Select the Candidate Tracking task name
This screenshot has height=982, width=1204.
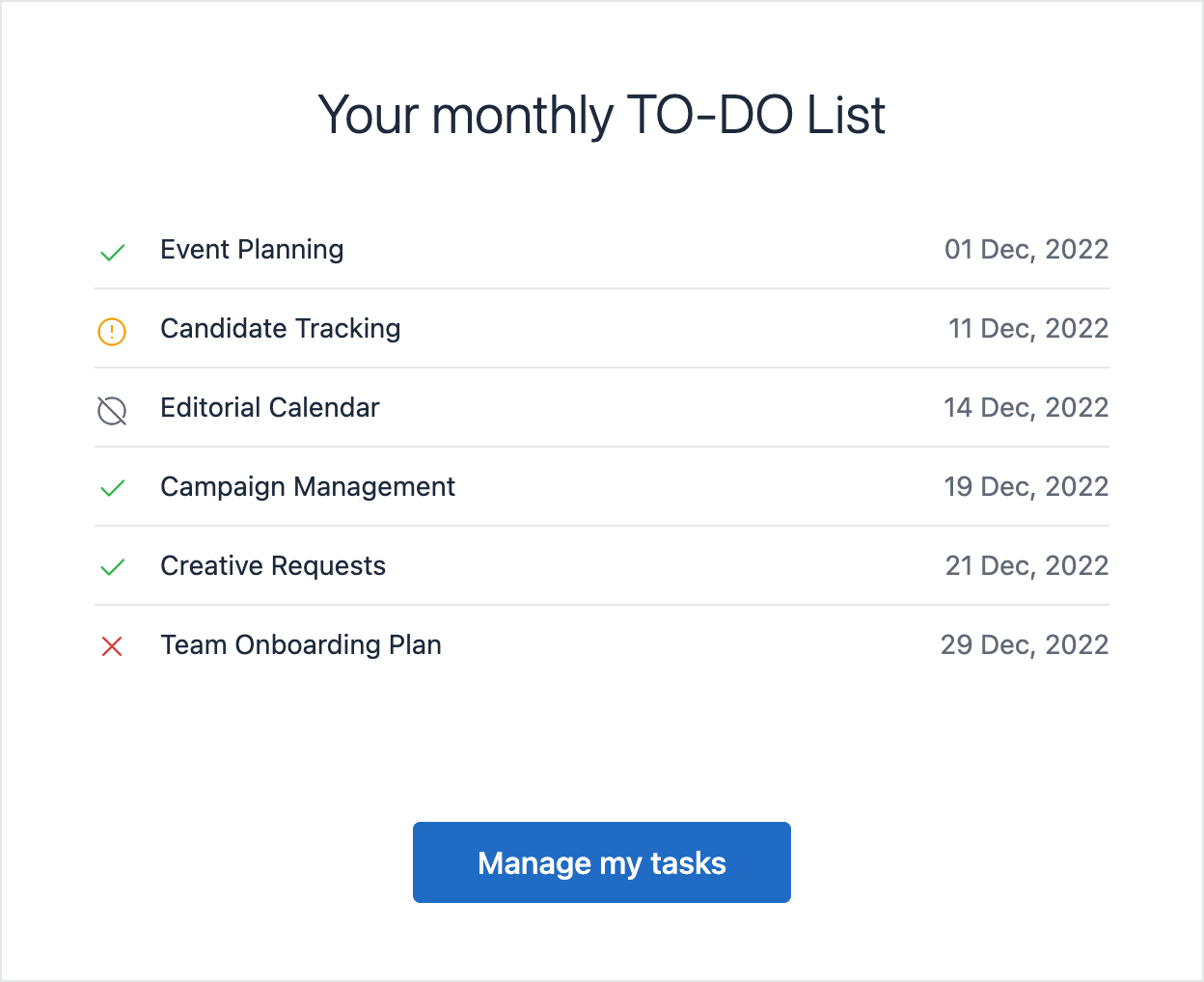(x=280, y=329)
